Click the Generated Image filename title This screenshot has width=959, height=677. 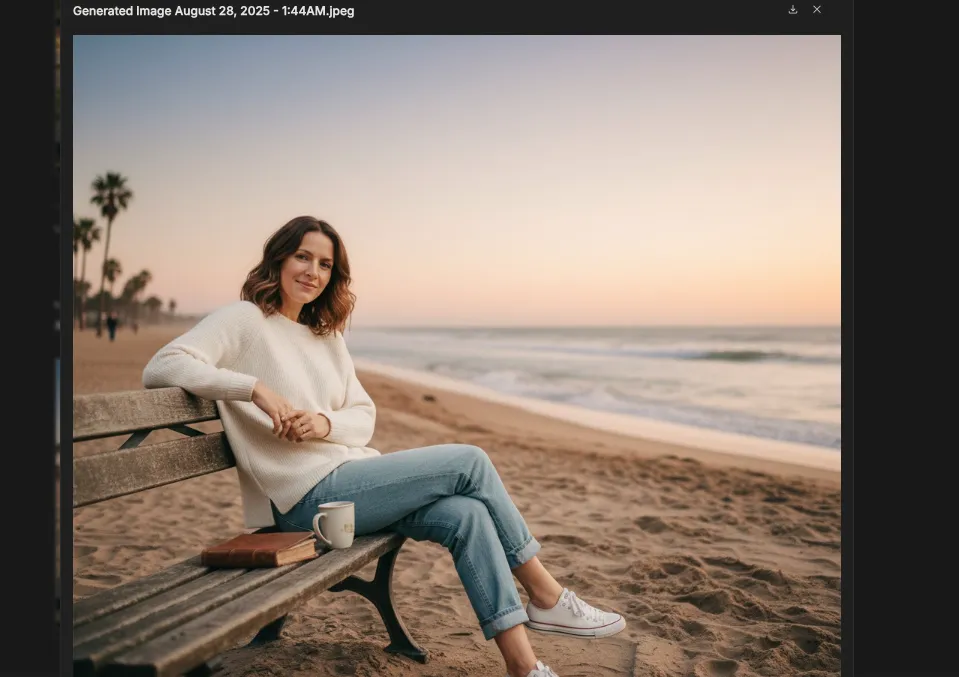[213, 11]
